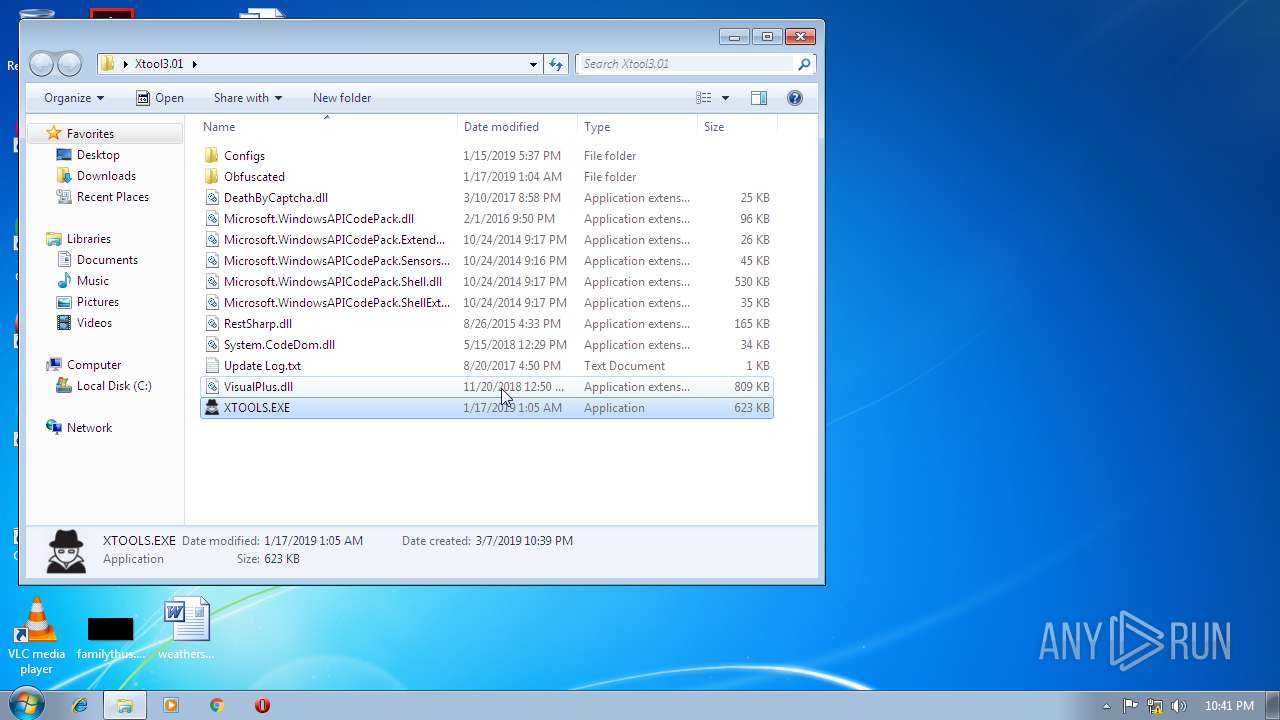
Task: Select the Update Log.txt file icon
Action: pos(211,366)
